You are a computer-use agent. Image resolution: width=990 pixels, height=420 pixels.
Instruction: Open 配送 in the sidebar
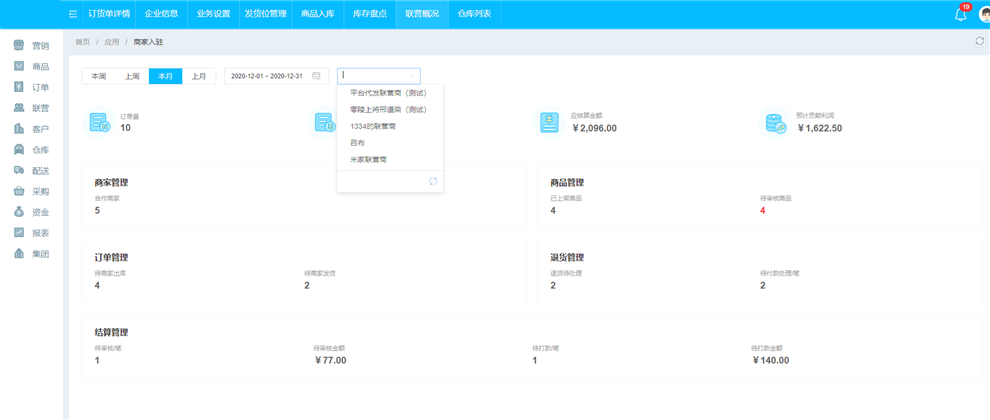pos(32,171)
